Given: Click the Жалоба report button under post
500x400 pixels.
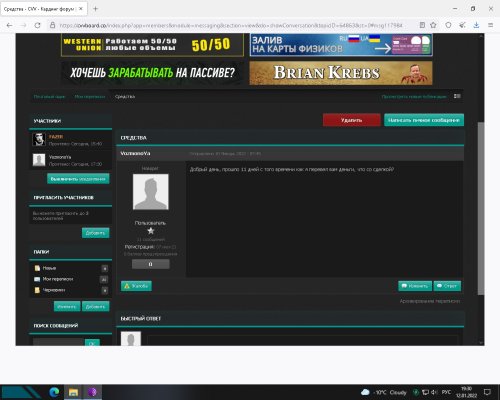Looking at the screenshot, I should [x=136, y=286].
